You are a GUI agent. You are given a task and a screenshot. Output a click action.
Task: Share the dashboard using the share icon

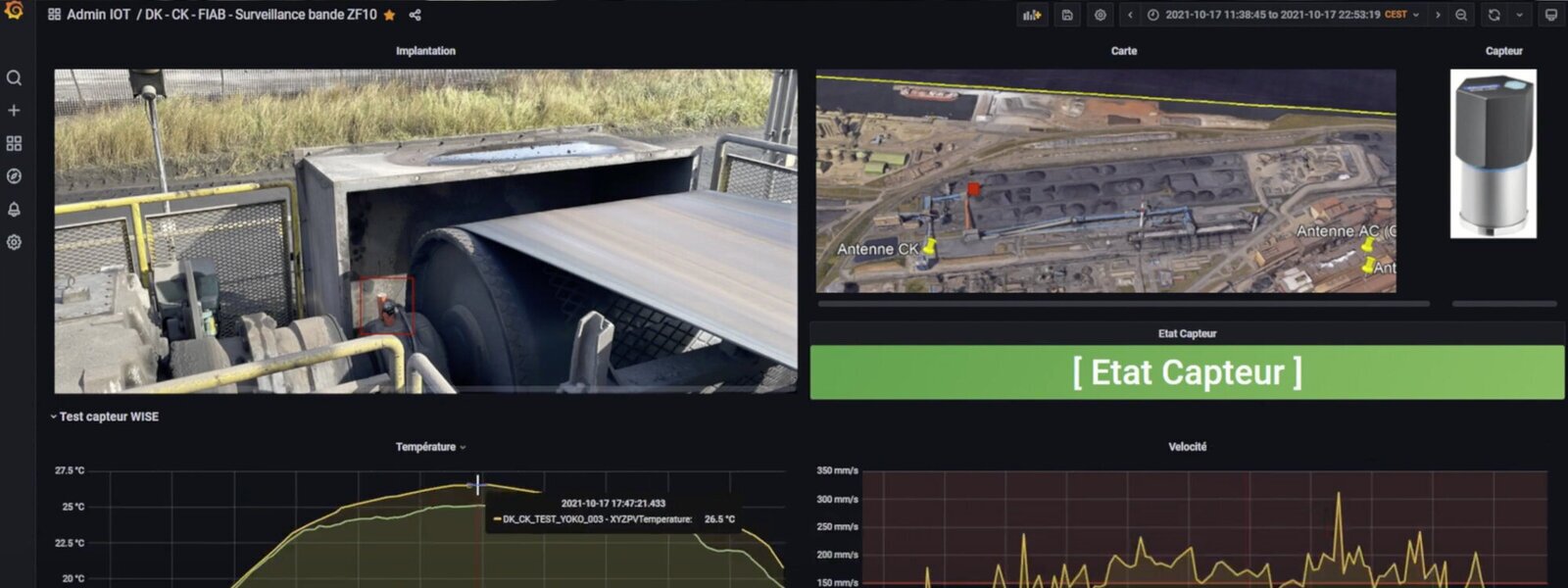pos(415,15)
